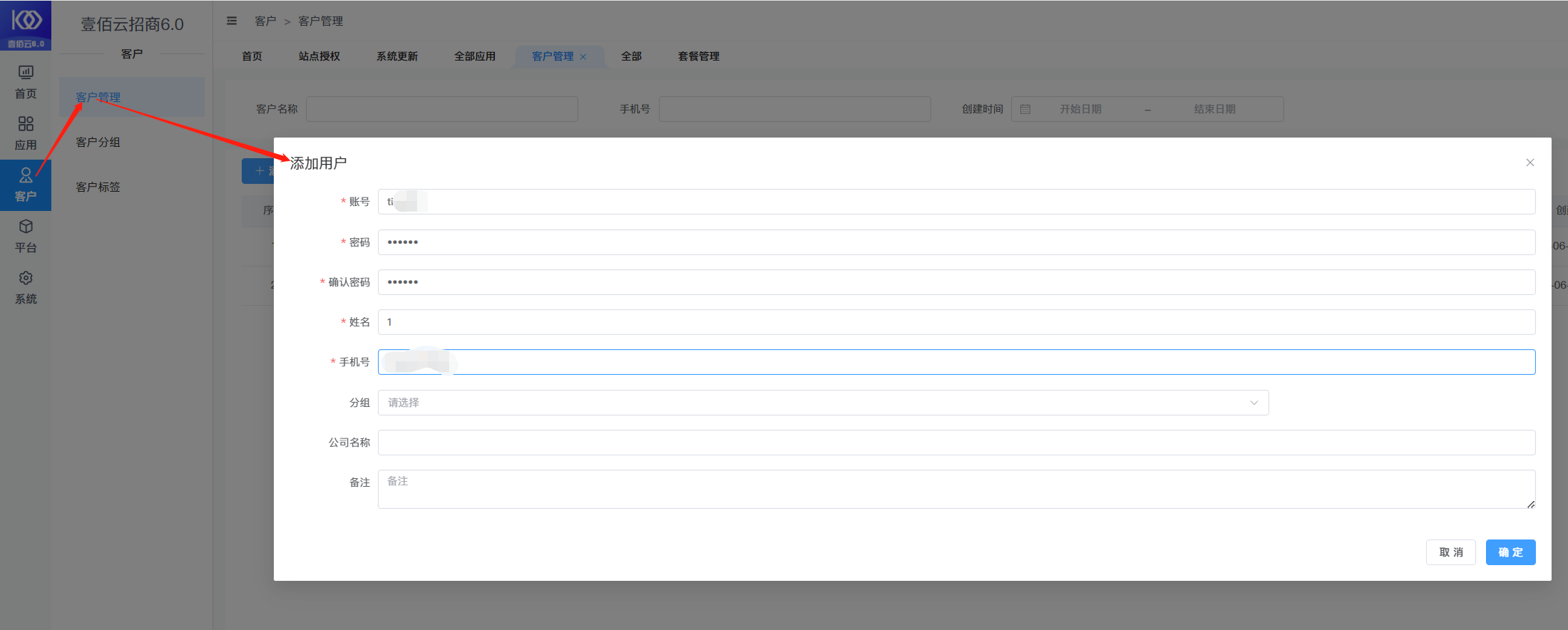1568x630 pixels.
Task: Switch to the 系统更新 tab
Action: click(x=397, y=56)
